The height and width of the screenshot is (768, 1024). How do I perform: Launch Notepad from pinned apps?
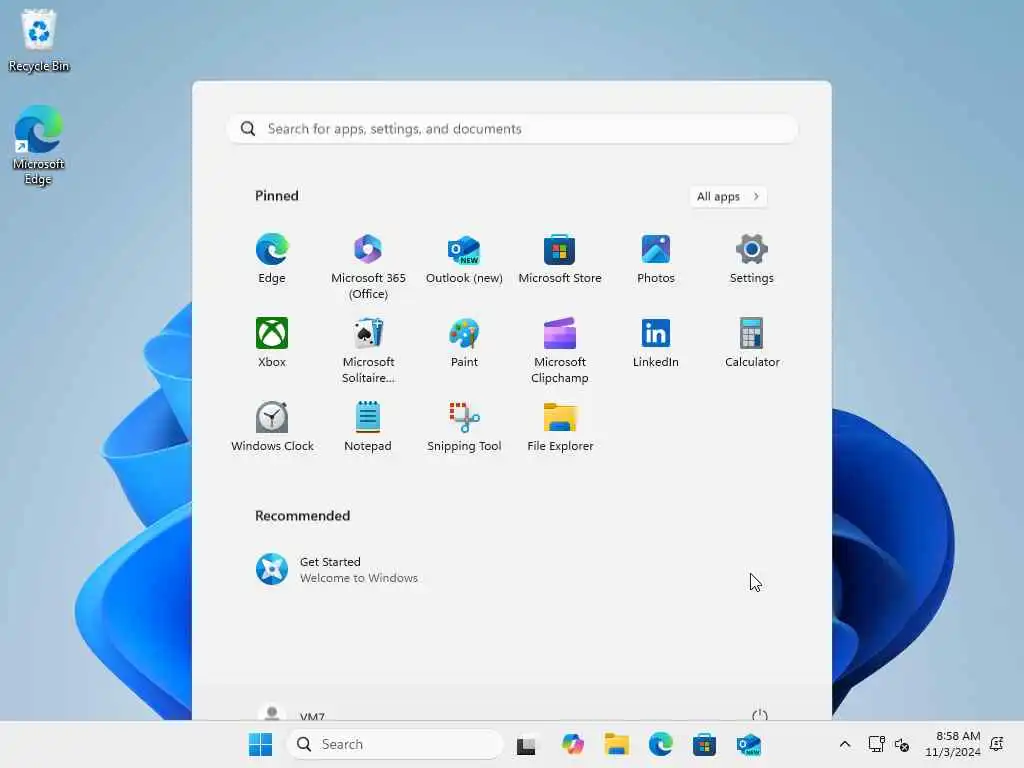(368, 426)
